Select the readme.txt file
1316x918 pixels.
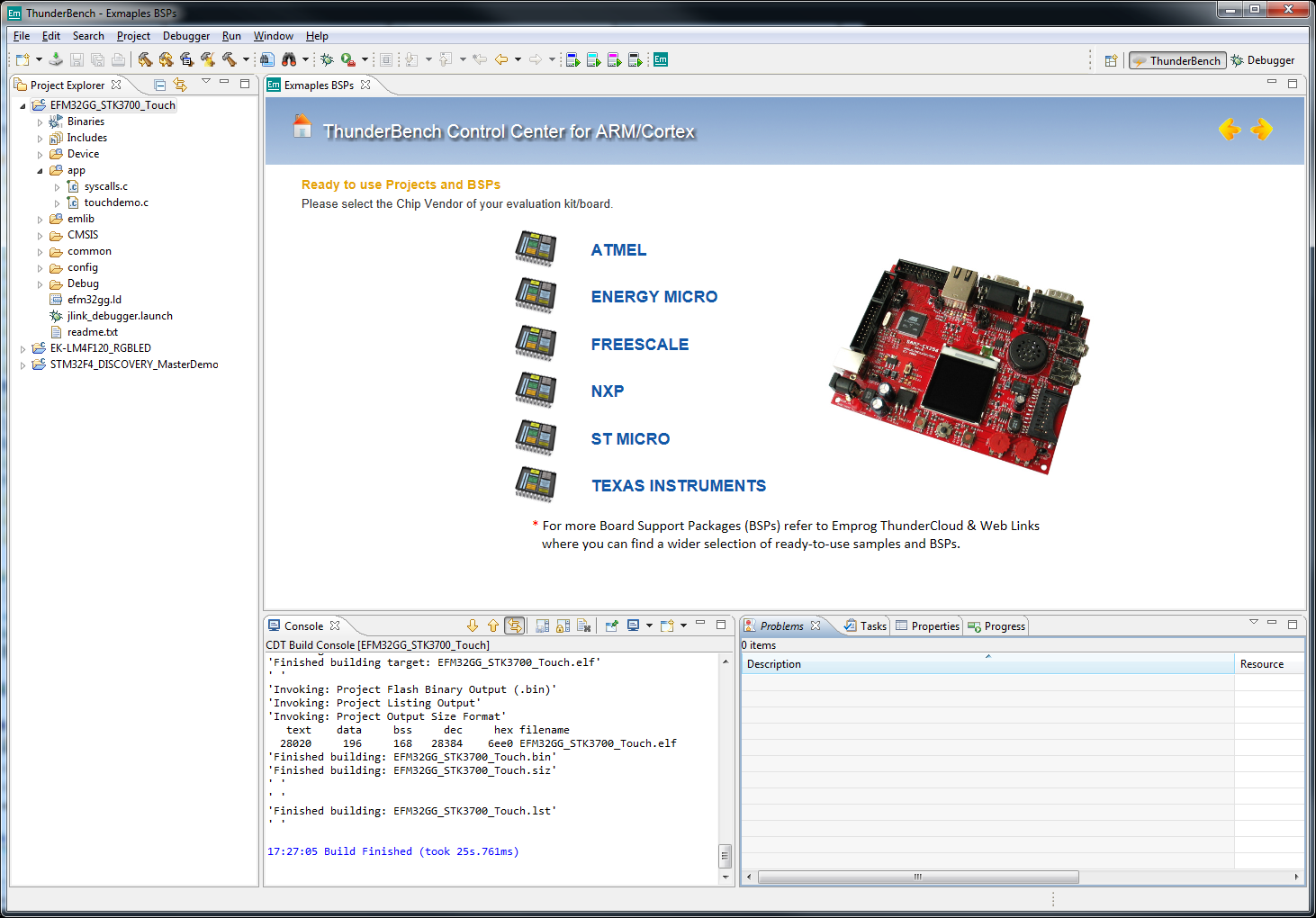tap(92, 332)
